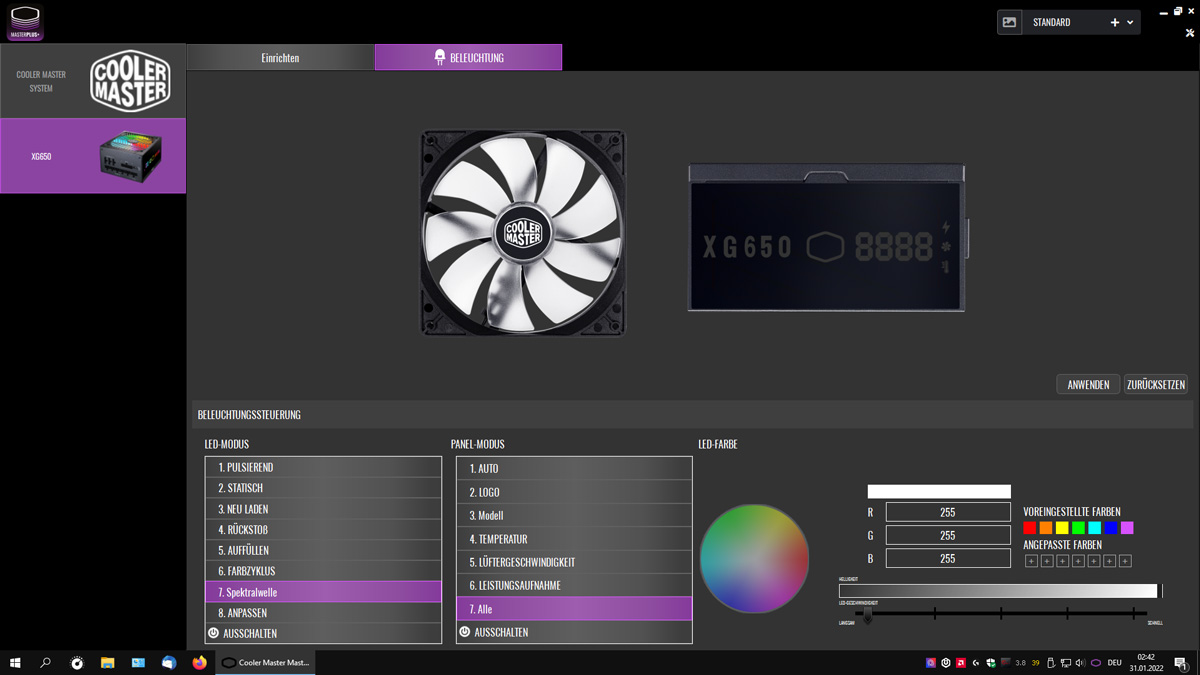The height and width of the screenshot is (675, 1200).
Task: Add a custom color in first slot
Action: pyautogui.click(x=1032, y=561)
